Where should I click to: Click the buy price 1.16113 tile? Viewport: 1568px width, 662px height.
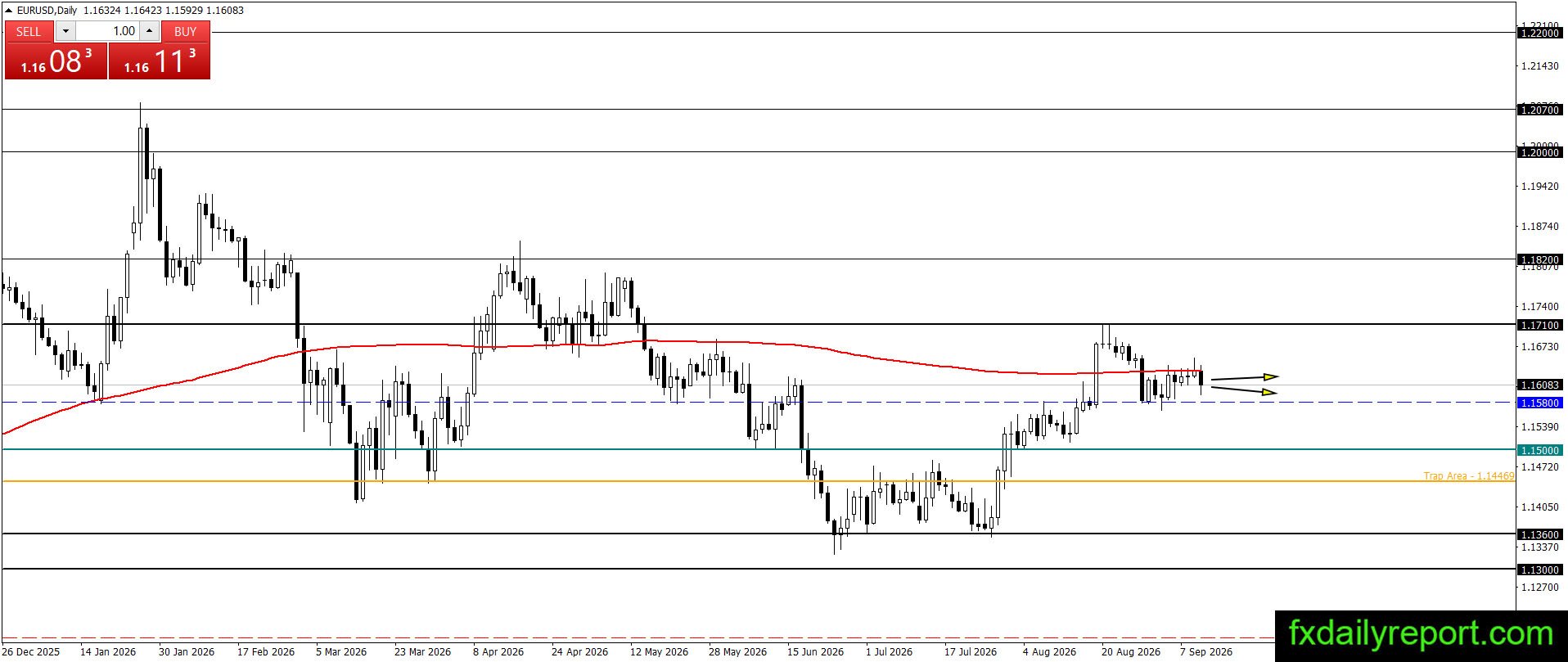click(160, 61)
